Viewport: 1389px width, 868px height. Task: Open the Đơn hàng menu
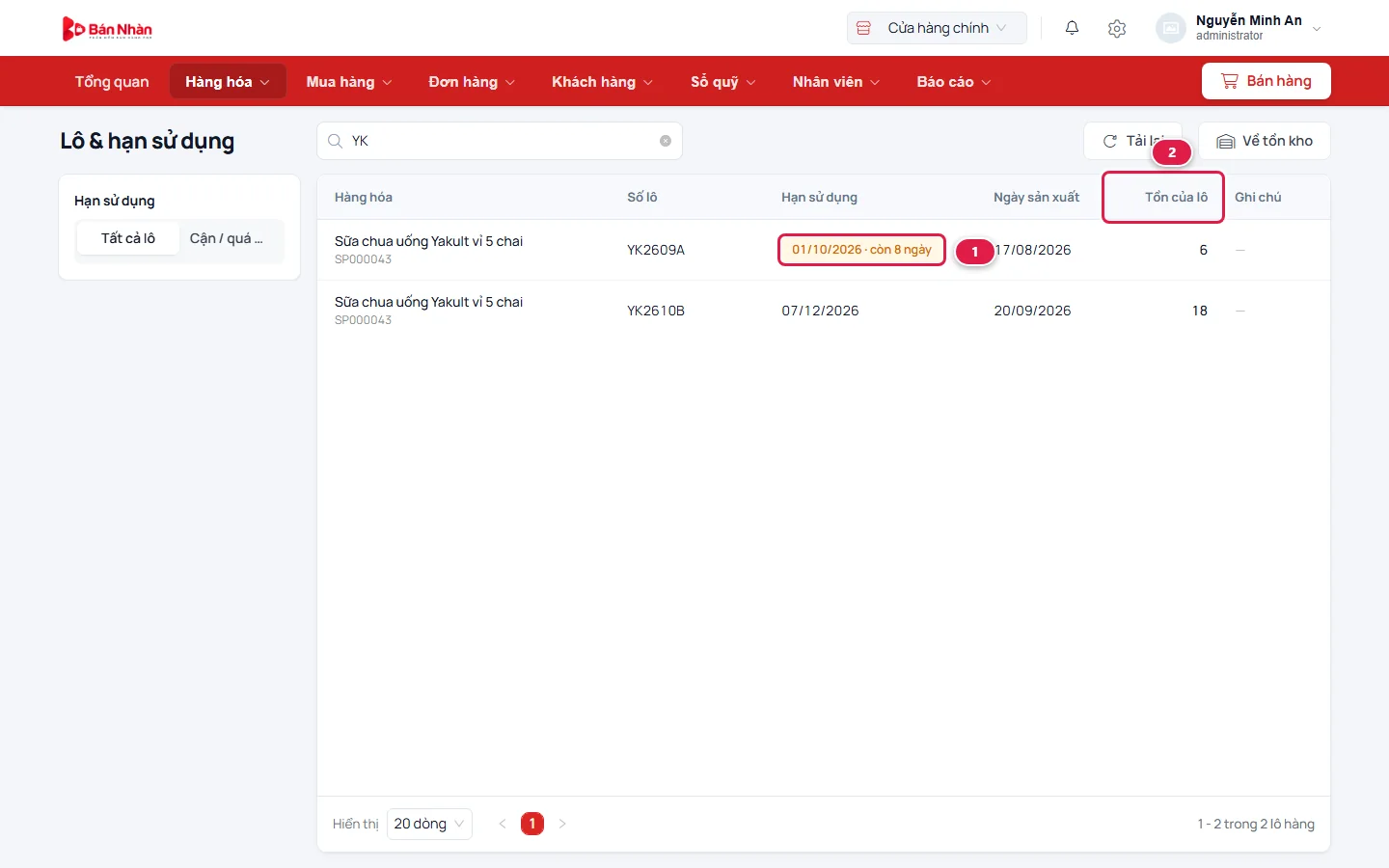pyautogui.click(x=472, y=82)
